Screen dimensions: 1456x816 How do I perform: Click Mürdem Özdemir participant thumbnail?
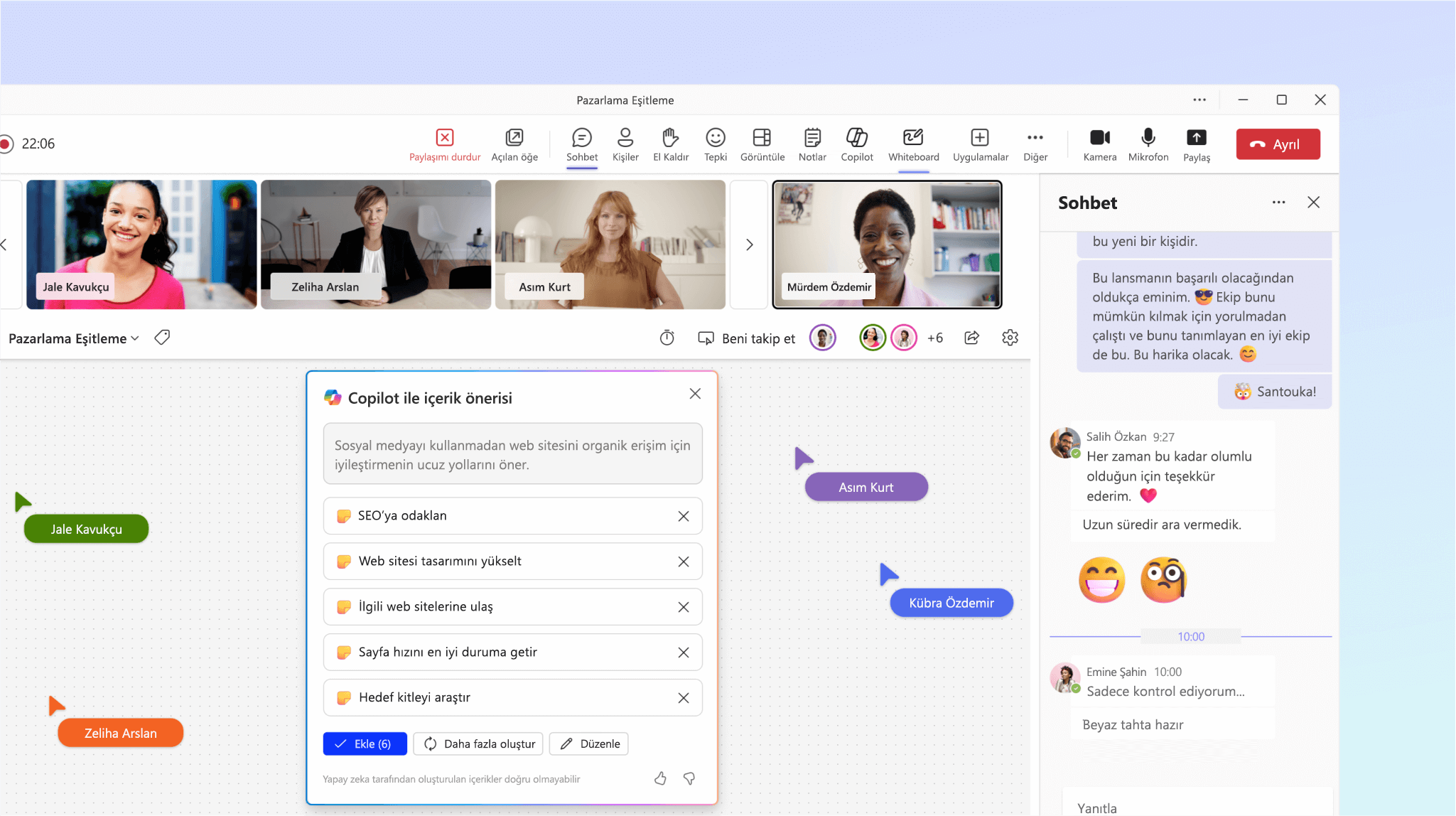pyautogui.click(x=888, y=246)
